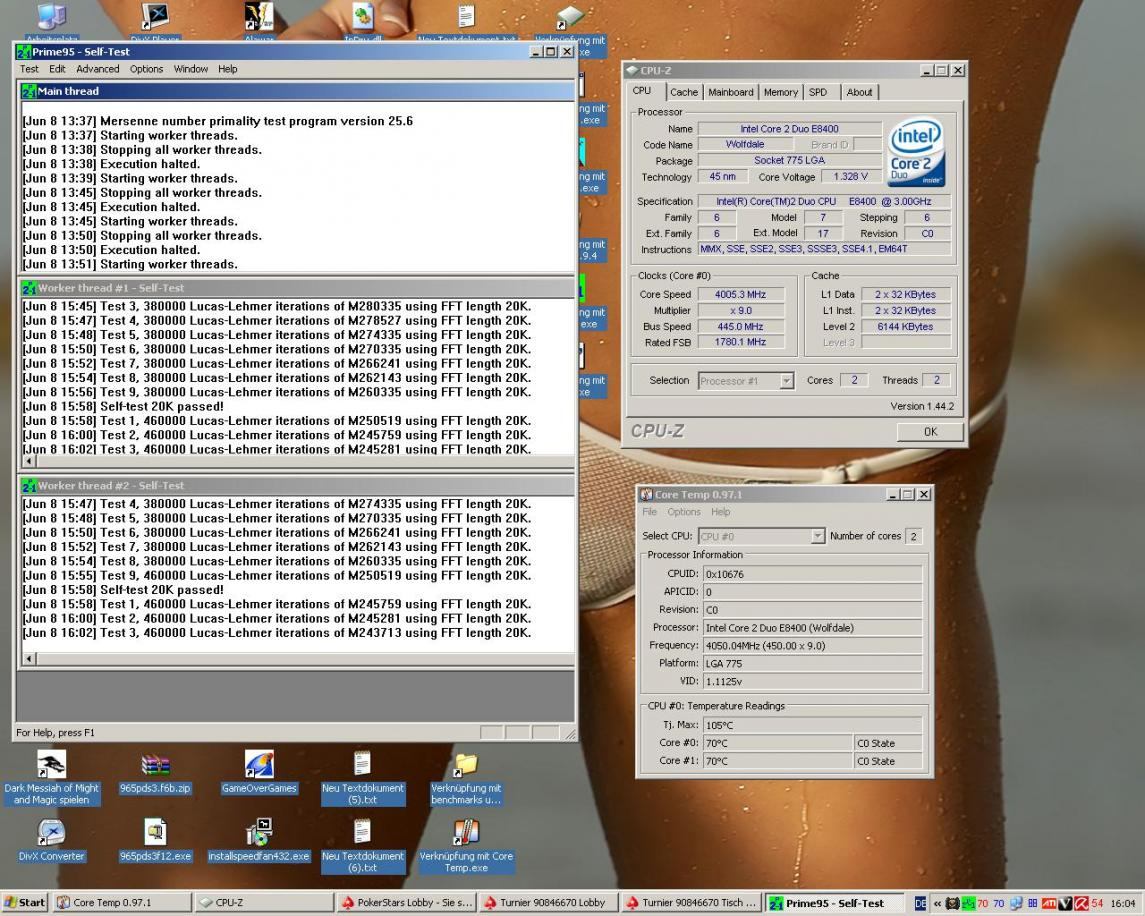1145x916 pixels.
Task: Click the Core #1 temperature reading 70°C
Action: tap(777, 760)
